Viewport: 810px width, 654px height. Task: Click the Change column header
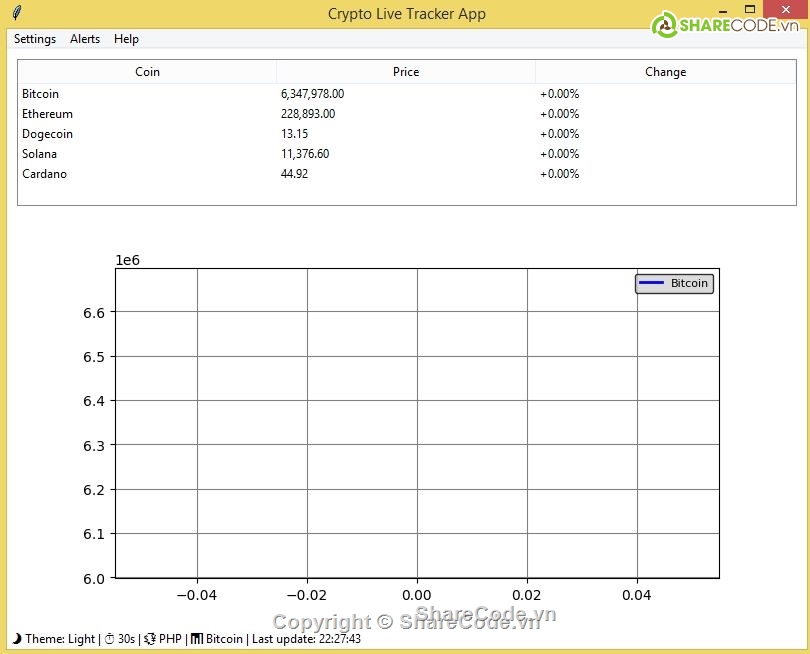point(665,72)
